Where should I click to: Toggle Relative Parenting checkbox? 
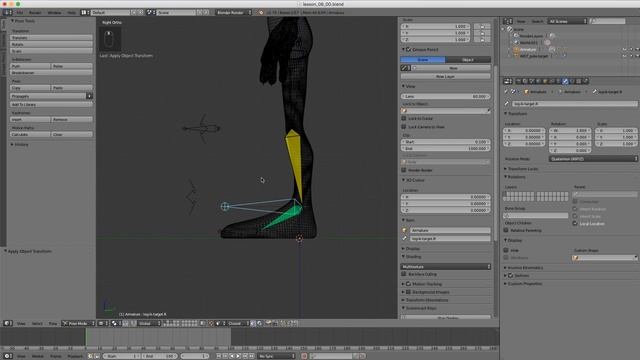coord(507,231)
